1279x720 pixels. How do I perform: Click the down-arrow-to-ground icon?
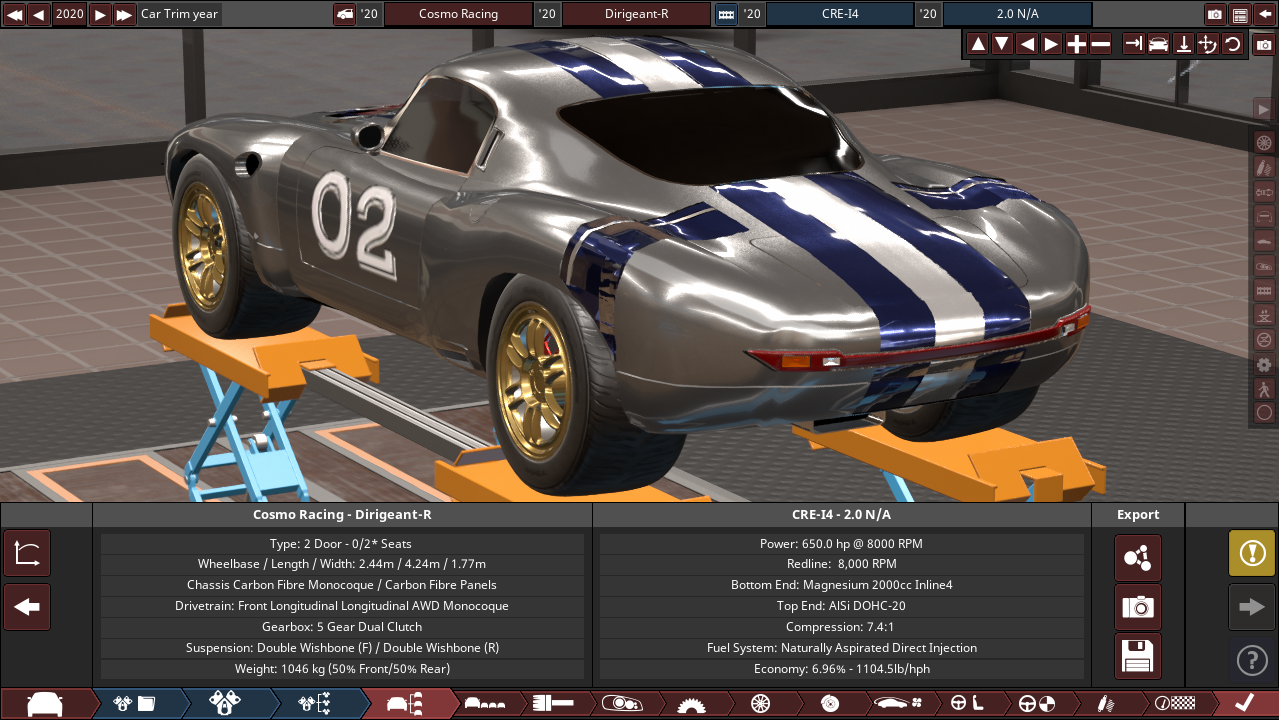[1183, 44]
